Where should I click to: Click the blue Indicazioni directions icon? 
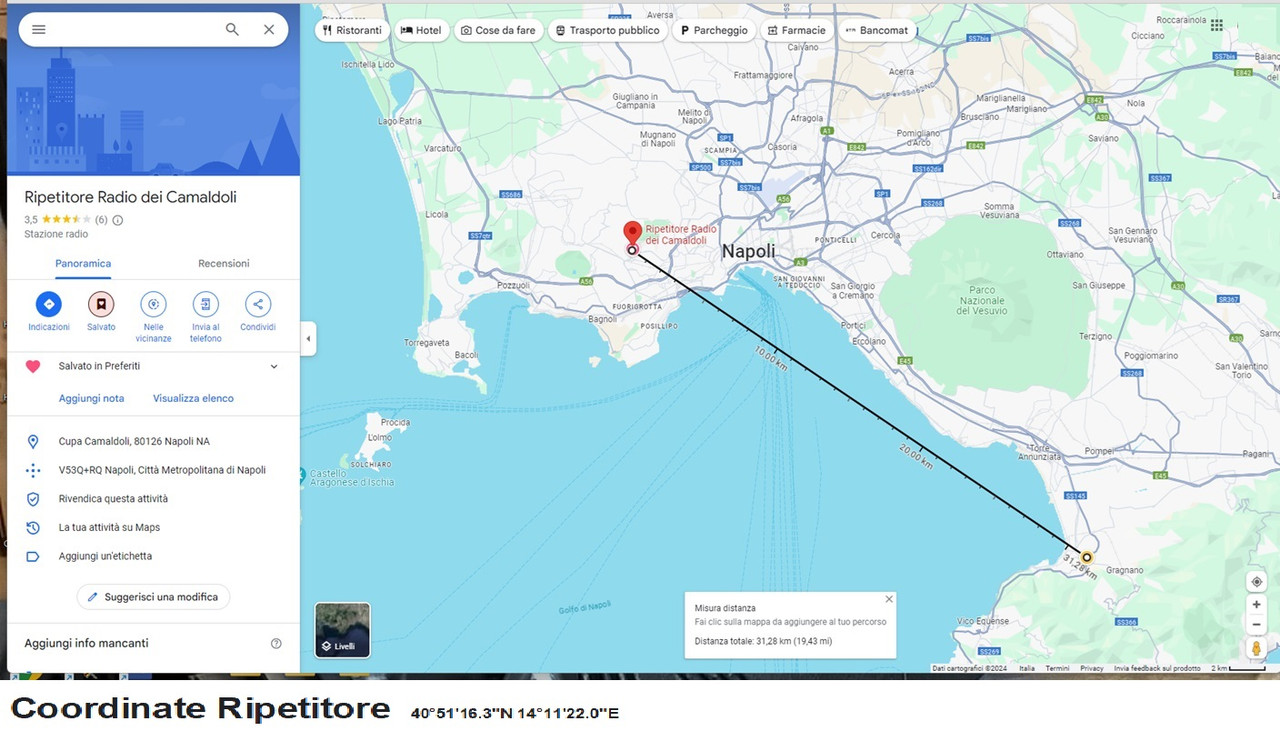pyautogui.click(x=49, y=304)
